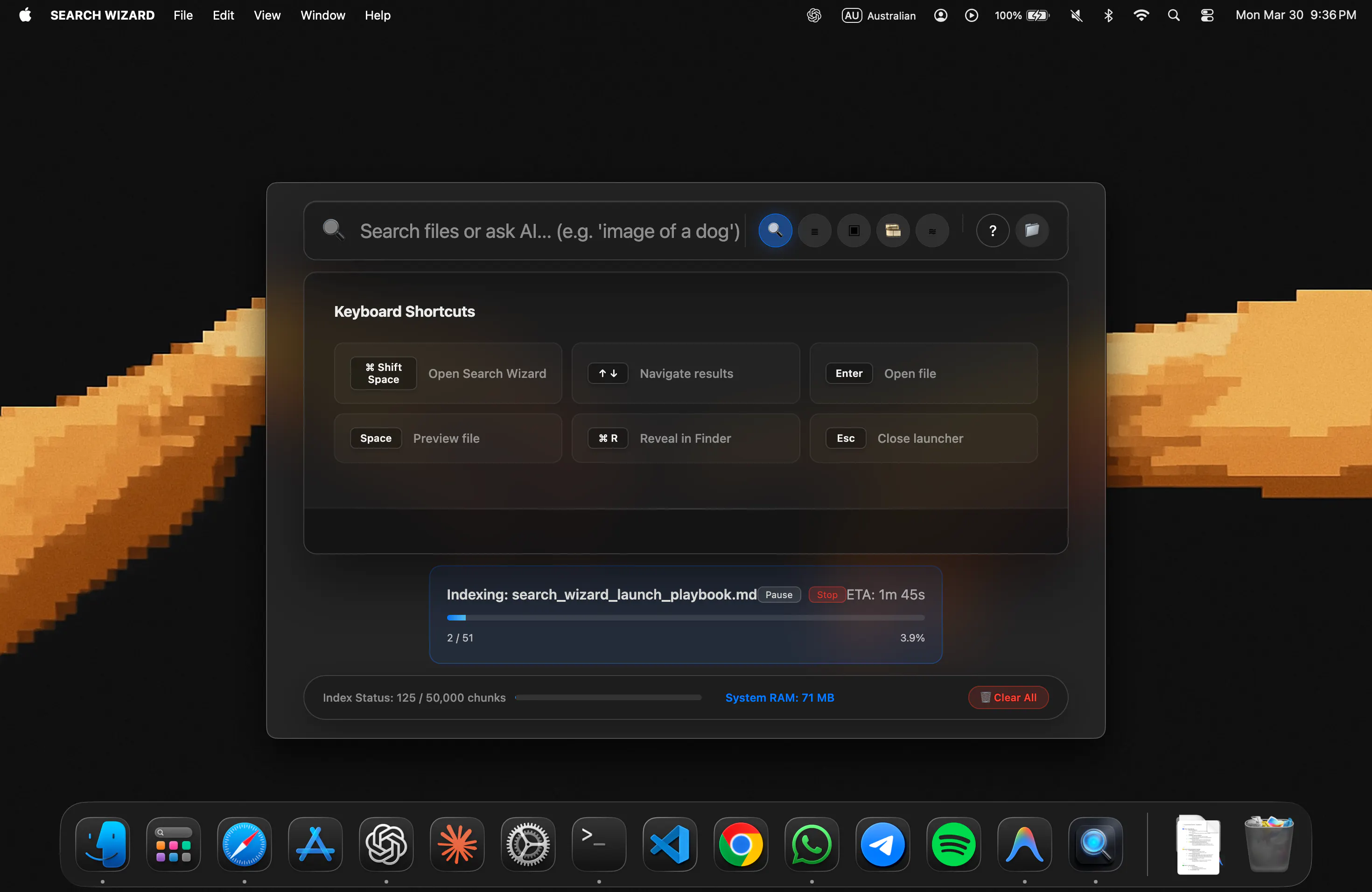Click the Index Status chunks bar
The image size is (1372, 892).
(608, 697)
